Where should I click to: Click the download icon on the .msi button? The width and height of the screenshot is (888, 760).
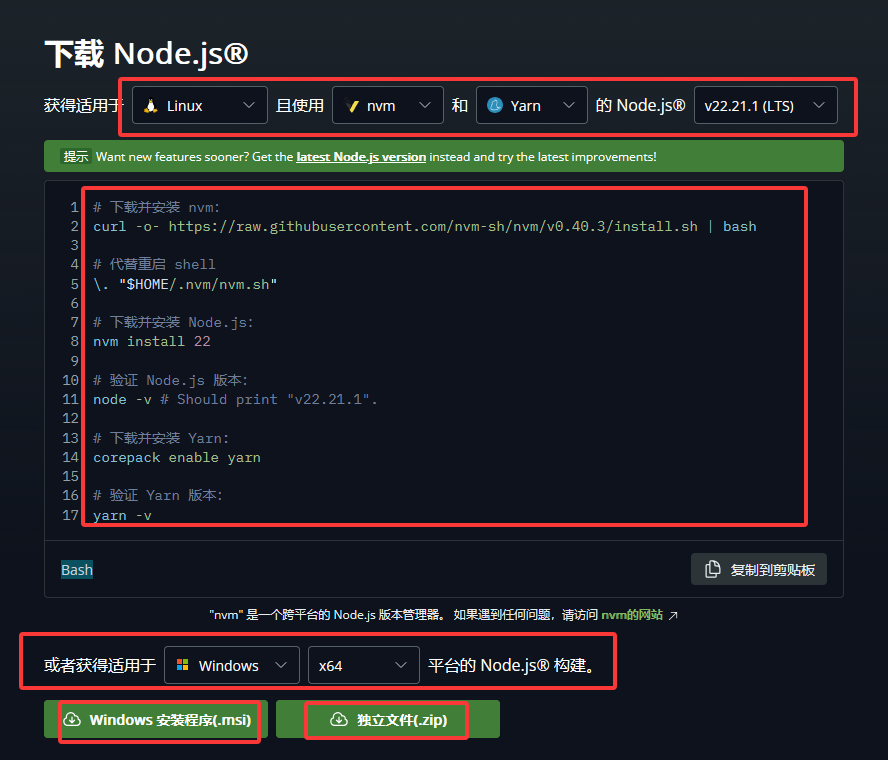(x=71, y=719)
